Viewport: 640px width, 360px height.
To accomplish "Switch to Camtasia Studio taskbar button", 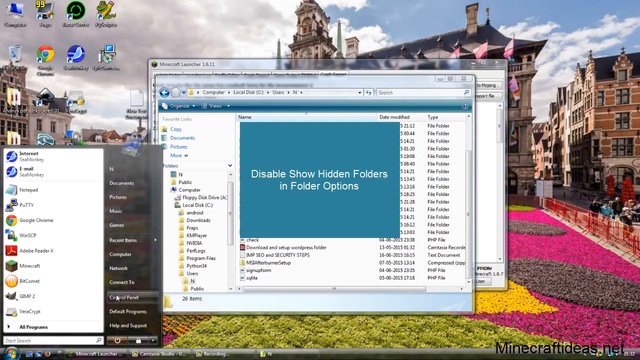I will [159, 354].
